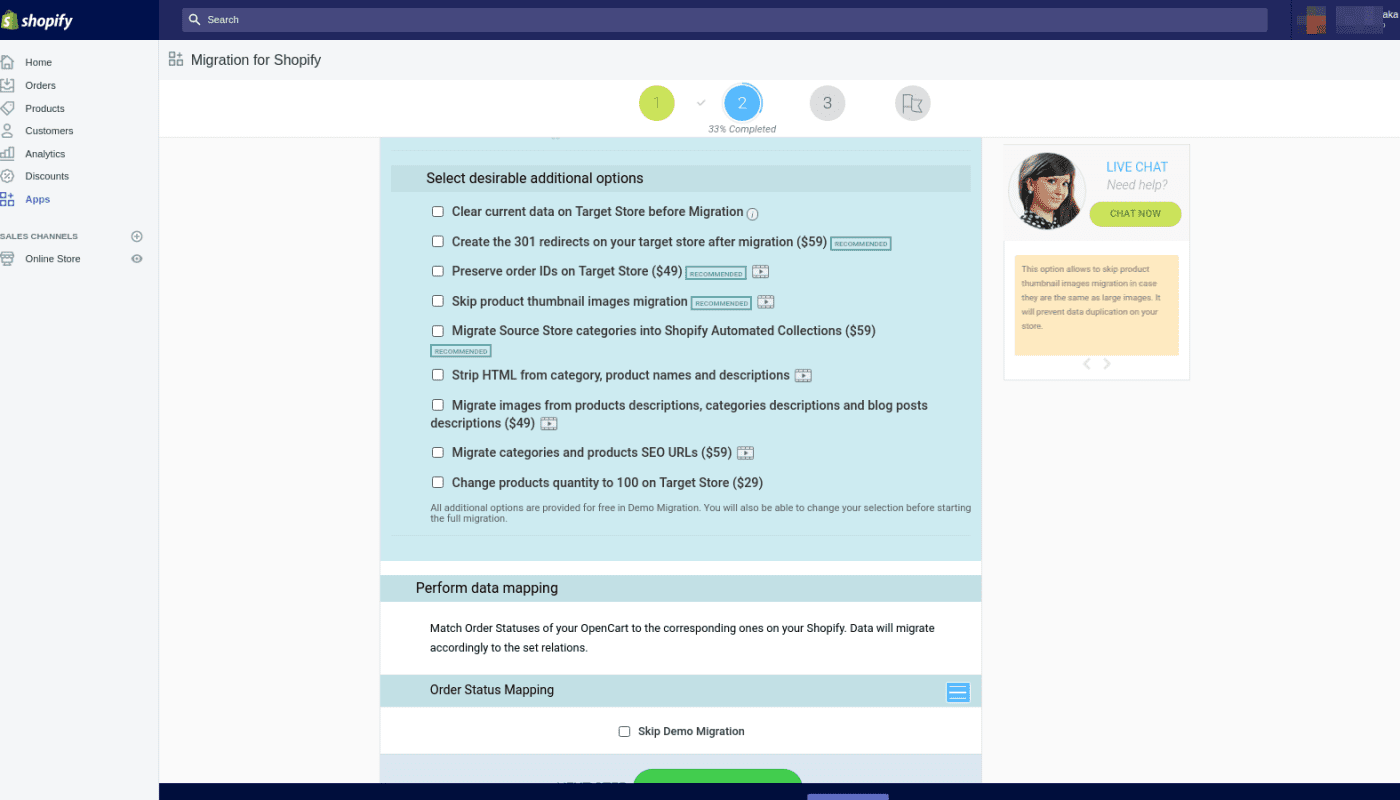The image size is (1400, 800).
Task: Go to wizard step 3 circle
Action: 827,103
